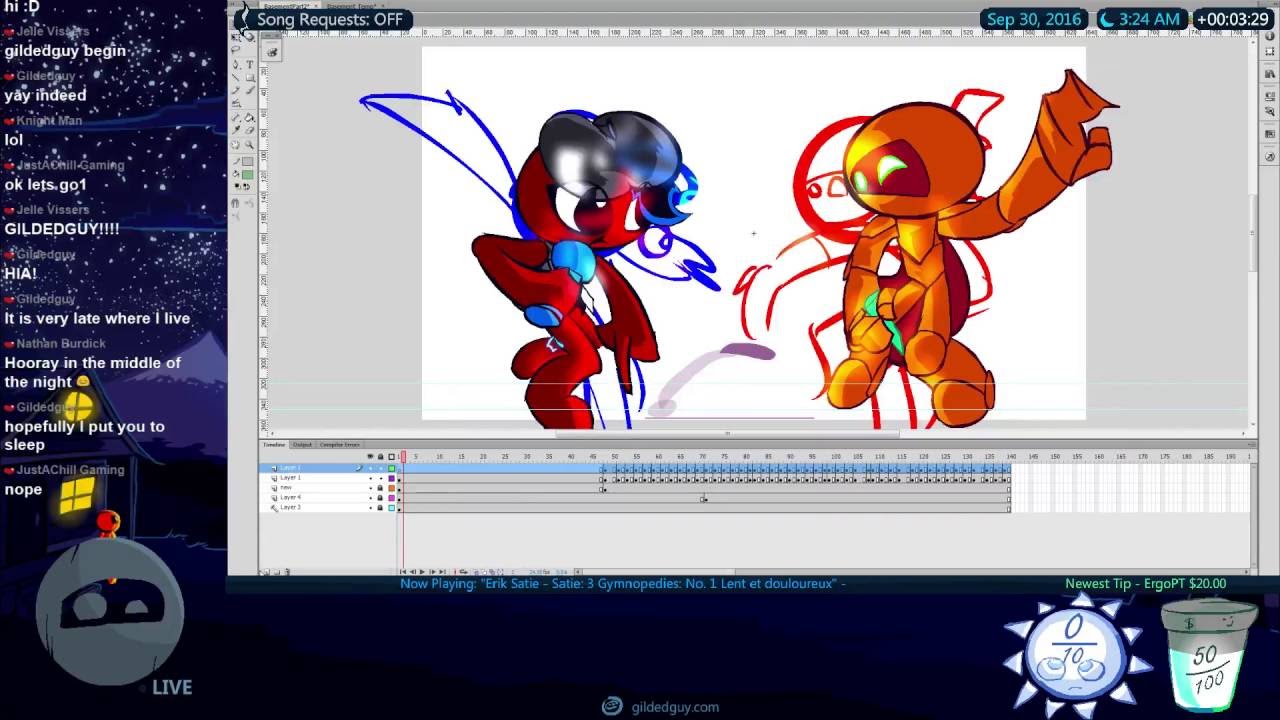This screenshot has height=720, width=1280.
Task: Switch to the Compiler Errors tab
Action: pos(339,444)
